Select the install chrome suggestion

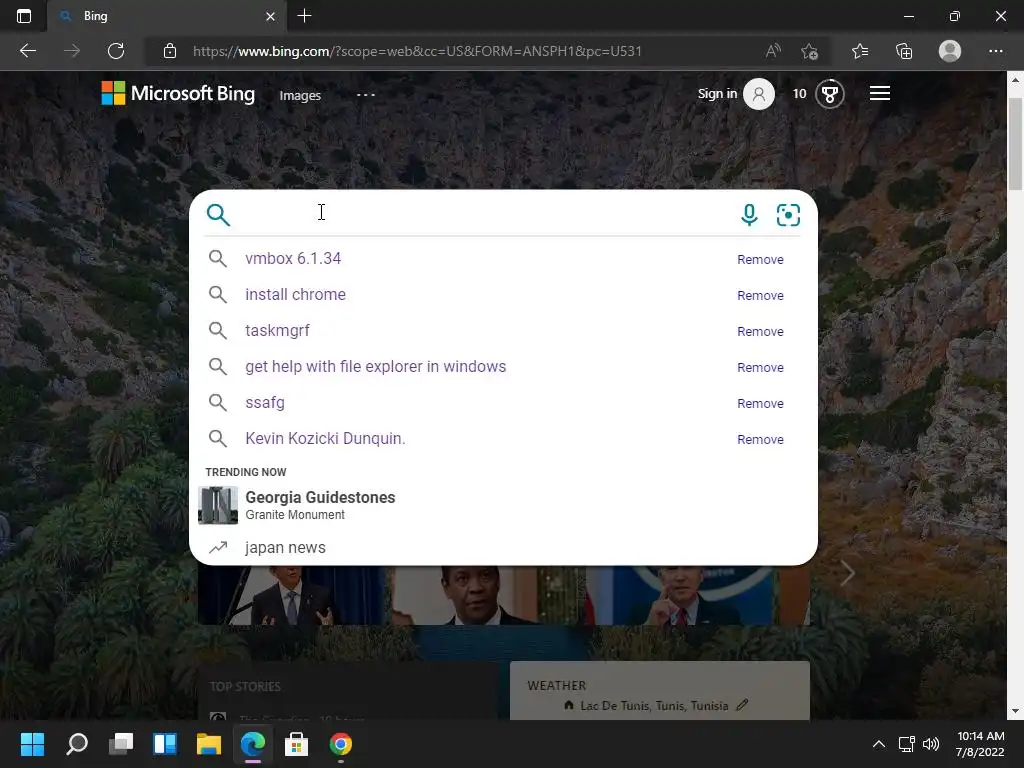295,295
